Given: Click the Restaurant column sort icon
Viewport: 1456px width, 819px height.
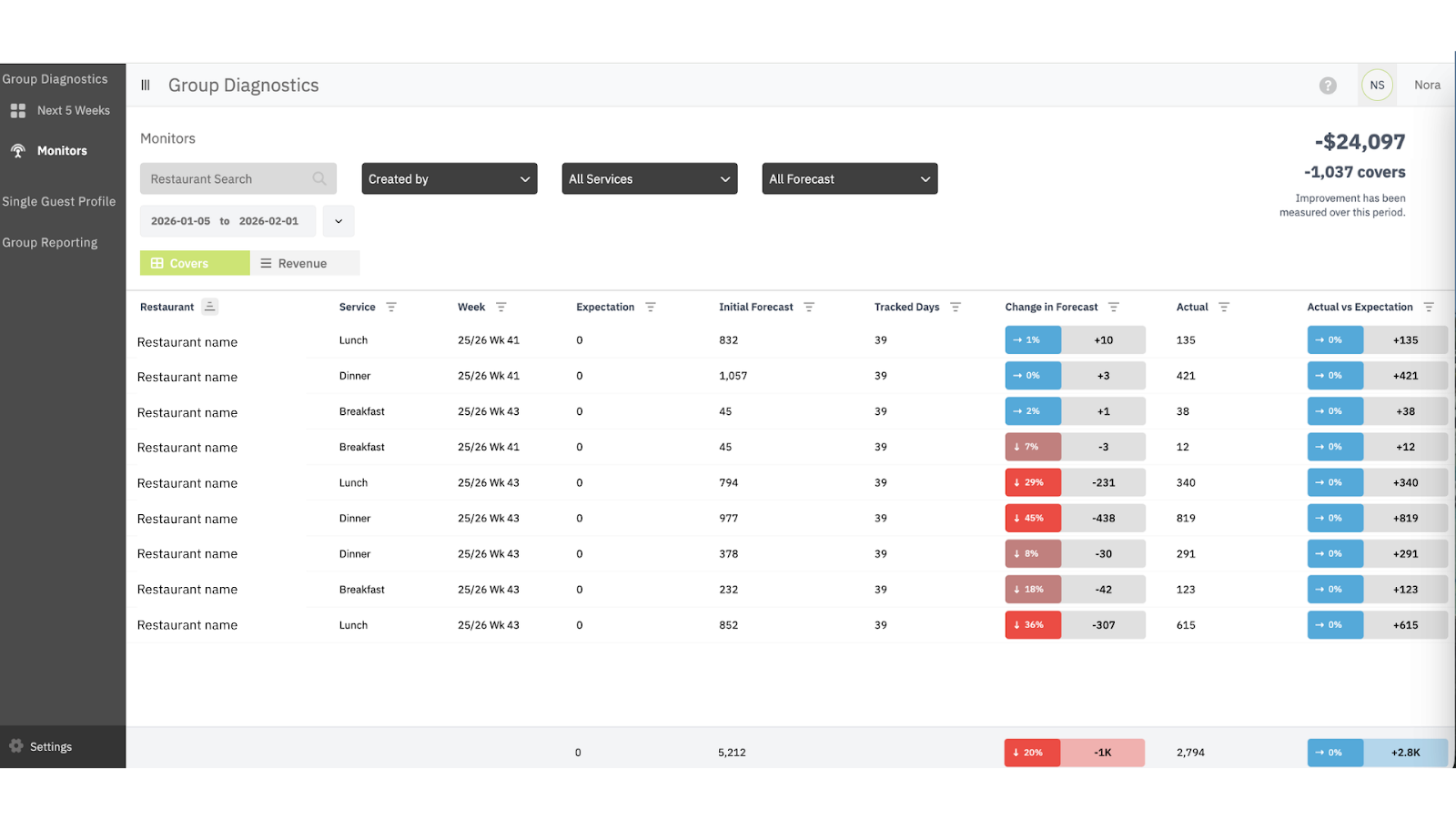Looking at the screenshot, I should tap(210, 307).
